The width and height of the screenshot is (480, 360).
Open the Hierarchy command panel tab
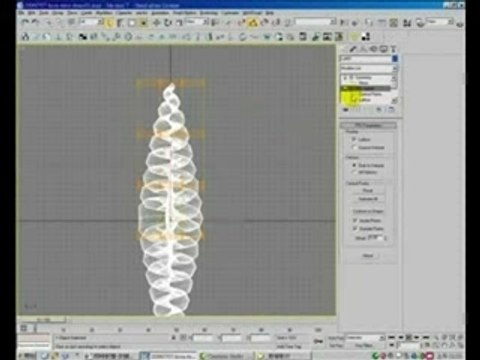click(x=363, y=49)
